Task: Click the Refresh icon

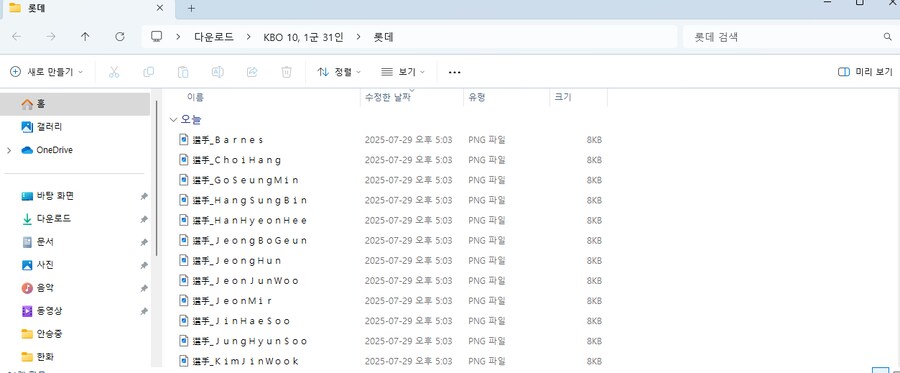Action: pos(120,37)
